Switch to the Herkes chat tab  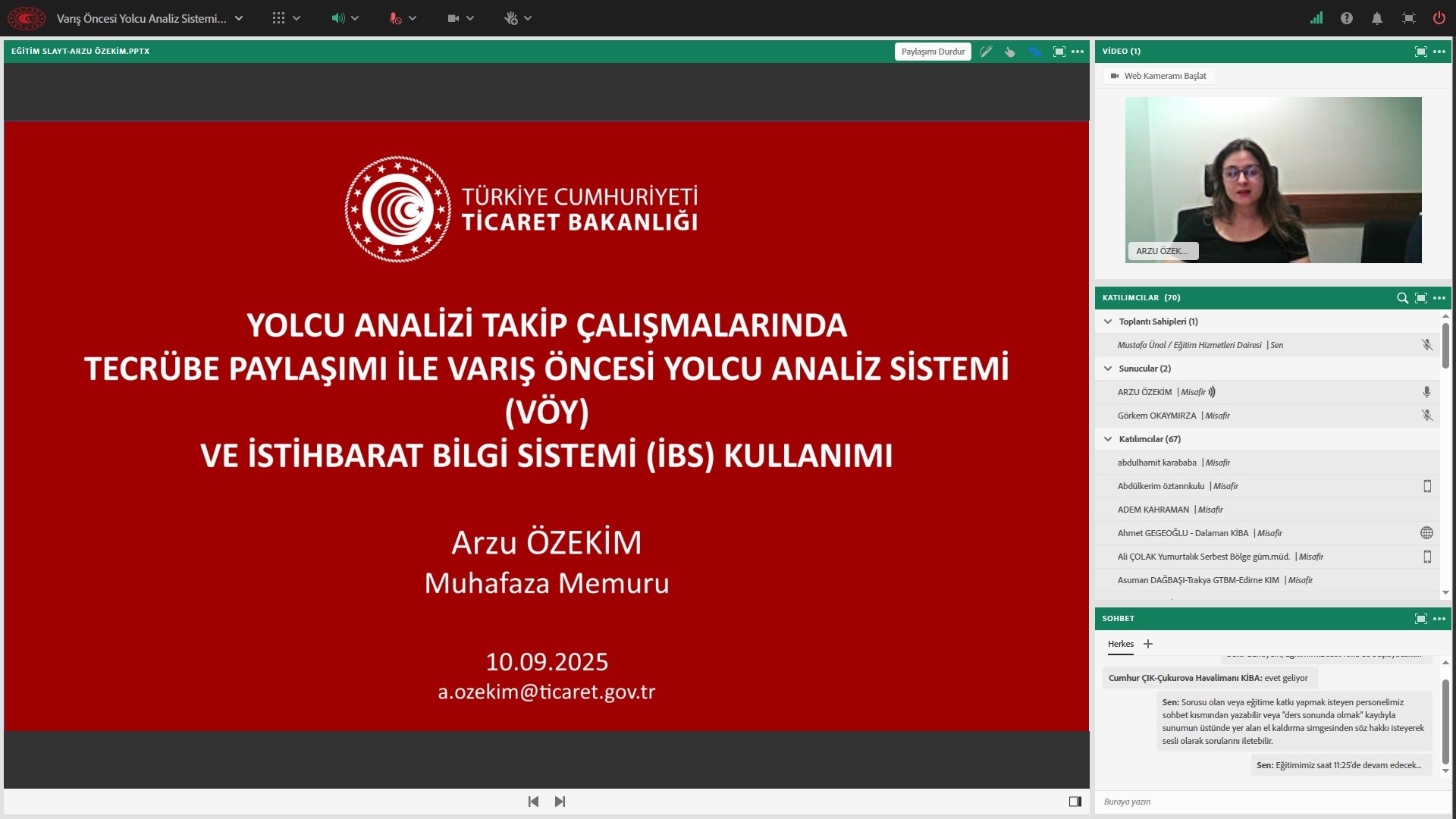tap(1120, 644)
